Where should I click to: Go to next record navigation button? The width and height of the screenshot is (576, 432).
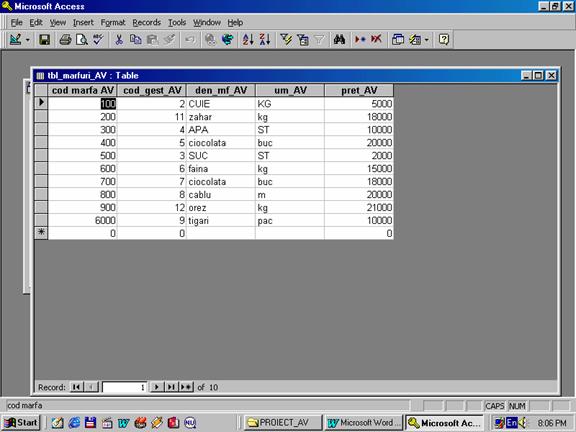coord(156,387)
